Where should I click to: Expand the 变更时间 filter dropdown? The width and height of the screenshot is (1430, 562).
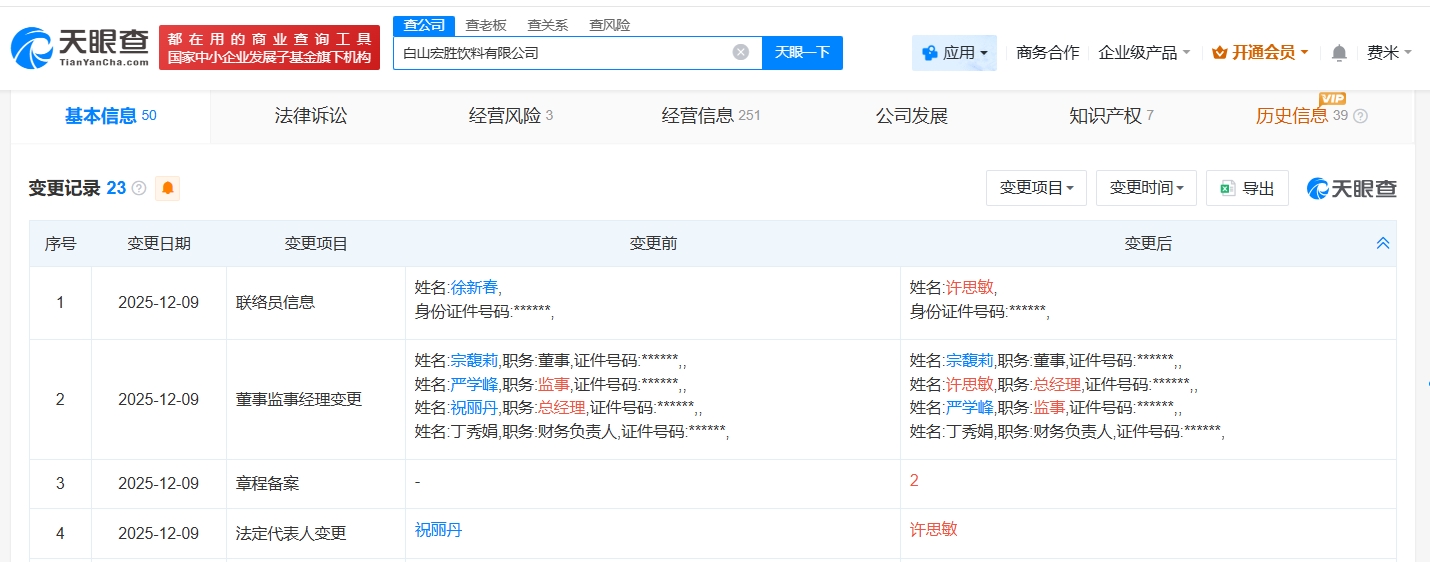coord(1146,188)
